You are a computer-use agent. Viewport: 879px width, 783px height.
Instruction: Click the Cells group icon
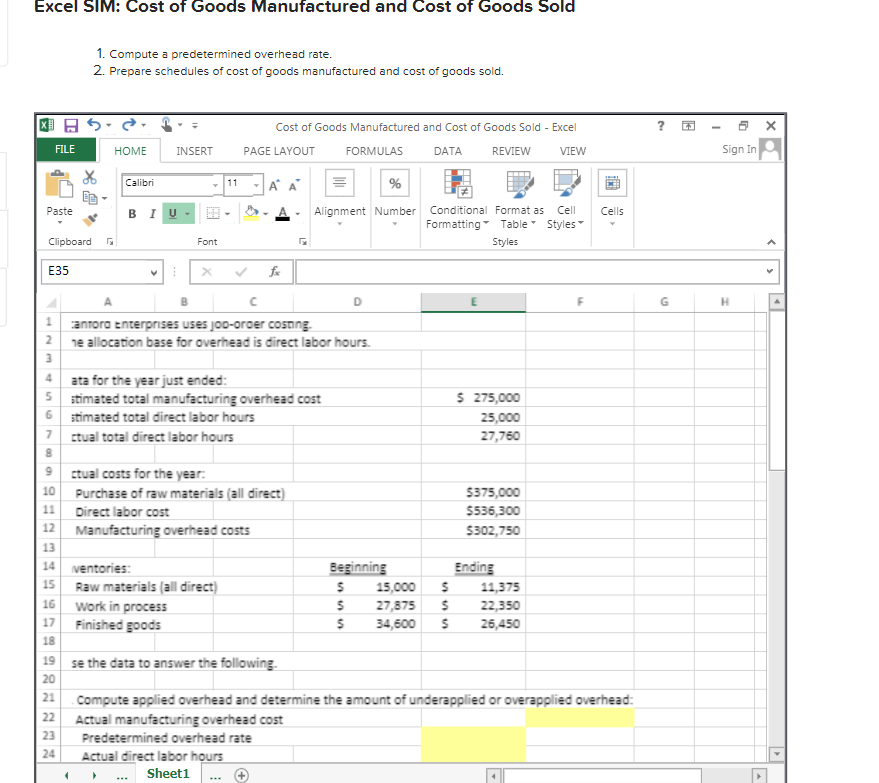tap(612, 183)
